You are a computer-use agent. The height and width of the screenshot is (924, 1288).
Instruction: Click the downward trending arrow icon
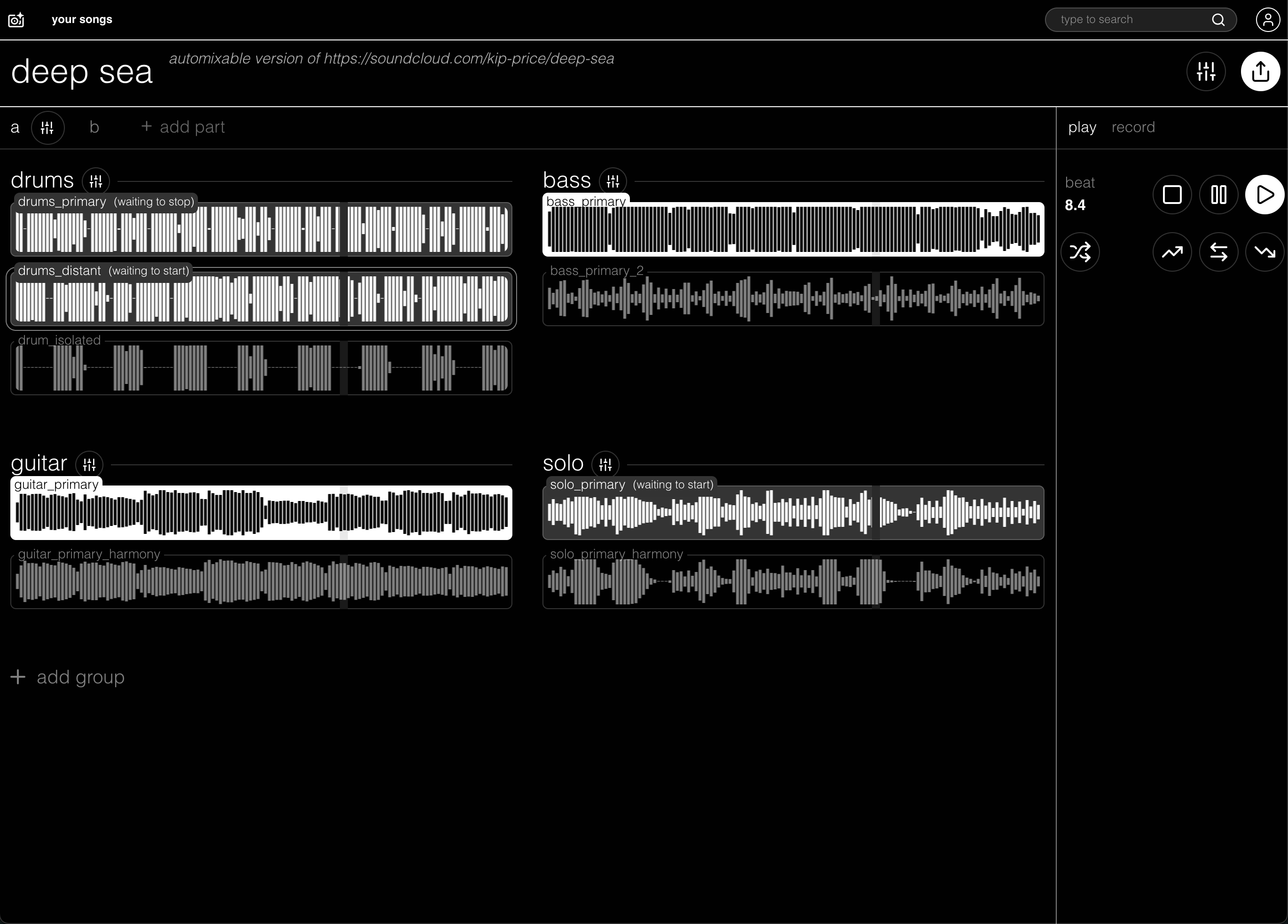pos(1264,251)
